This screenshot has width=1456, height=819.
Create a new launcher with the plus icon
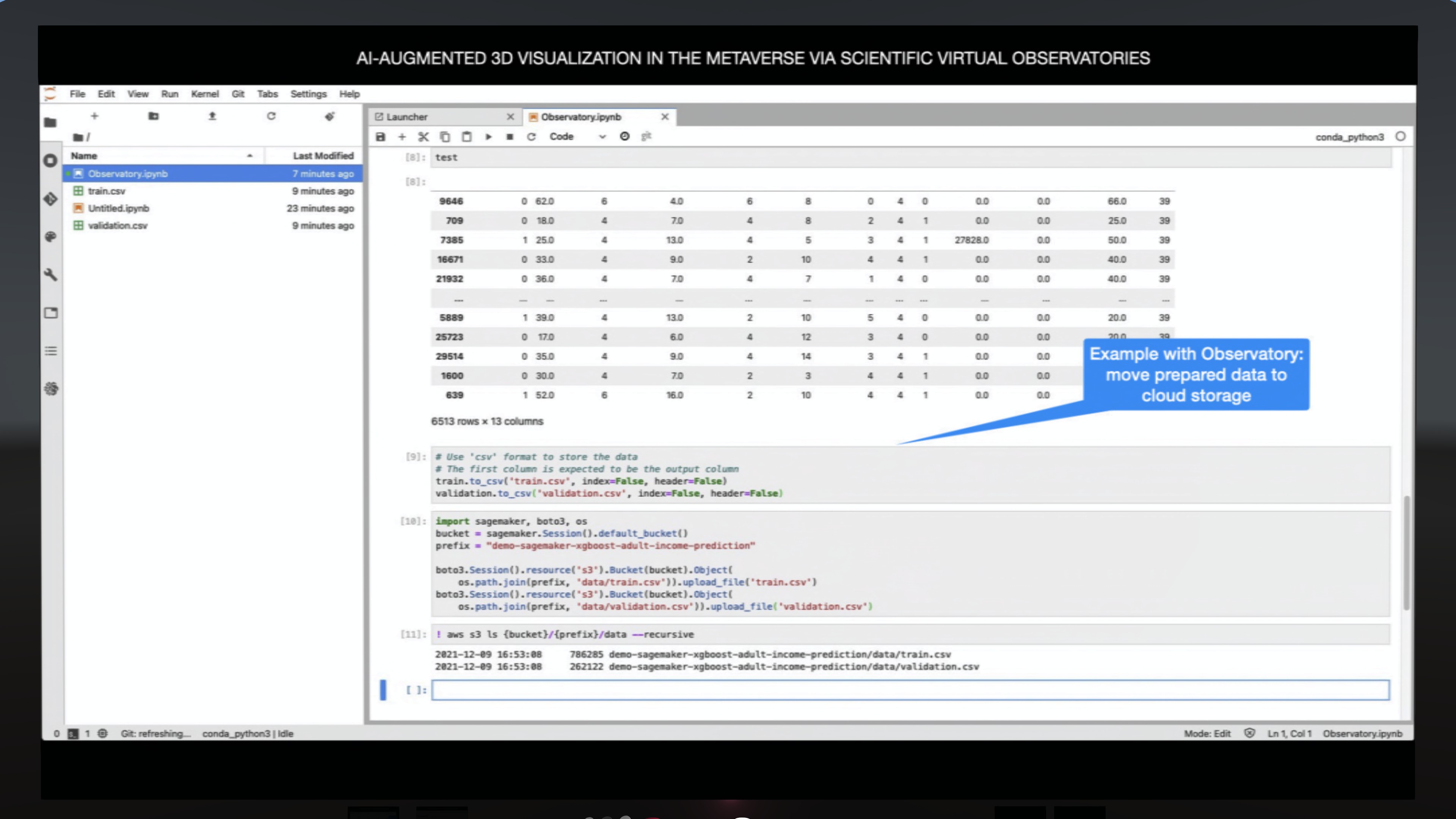click(x=94, y=116)
